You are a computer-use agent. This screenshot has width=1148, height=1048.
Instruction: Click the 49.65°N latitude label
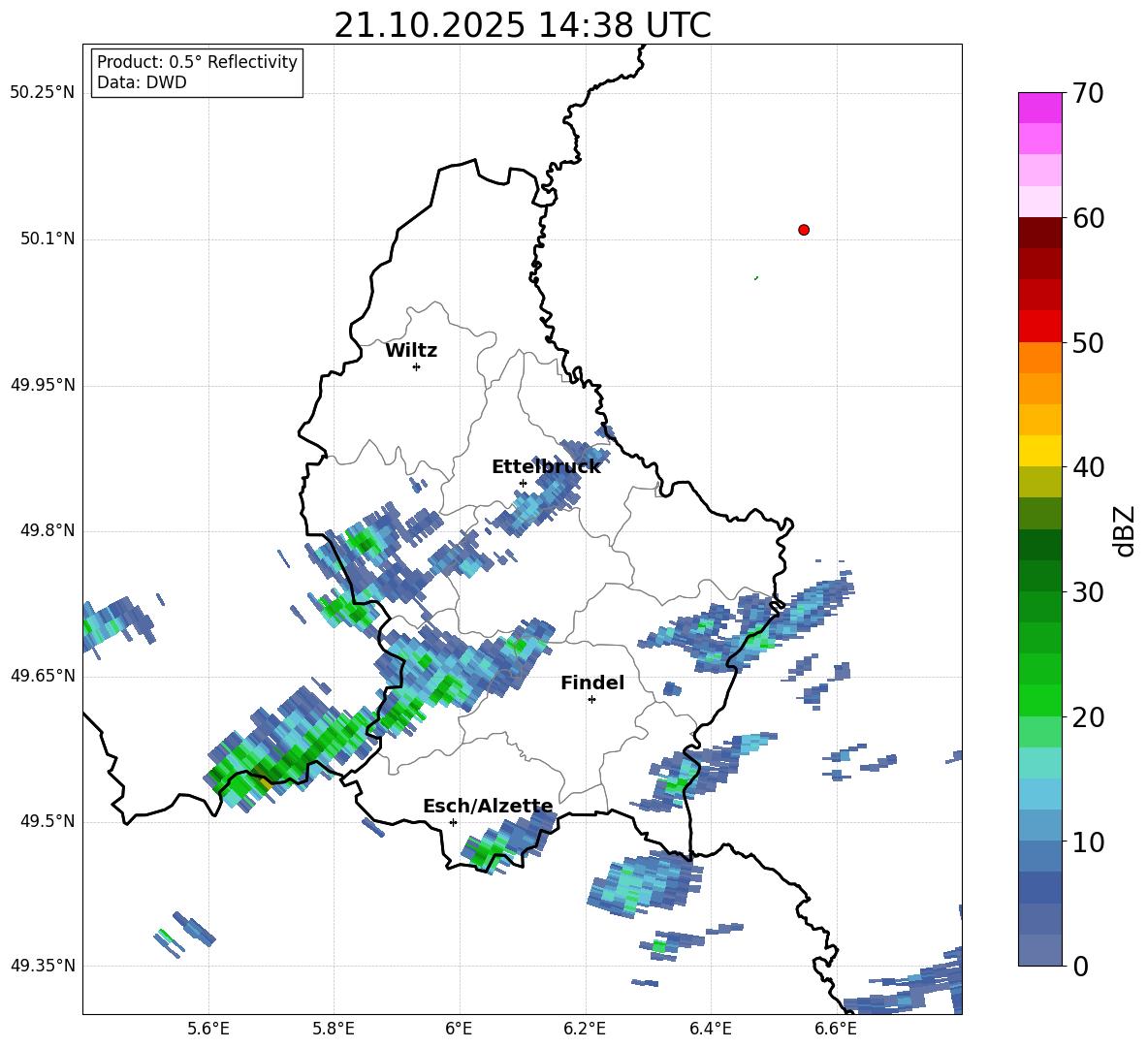point(43,675)
